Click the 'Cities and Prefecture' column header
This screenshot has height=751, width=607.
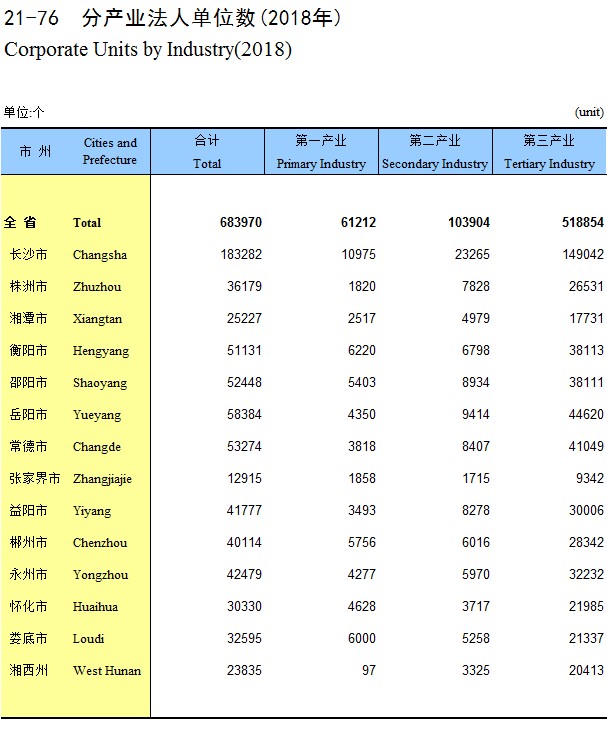110,151
